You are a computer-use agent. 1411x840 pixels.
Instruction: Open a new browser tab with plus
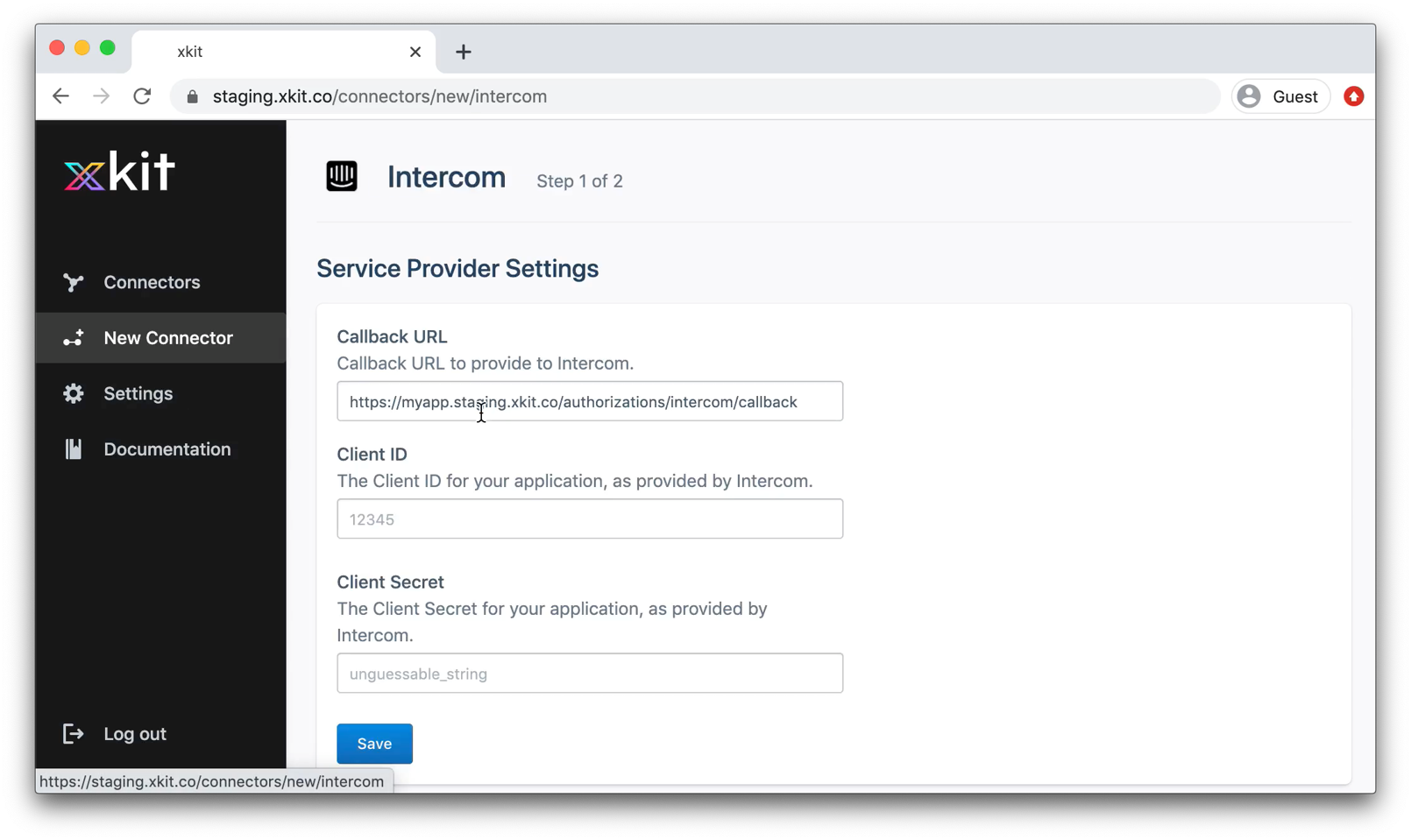(464, 52)
